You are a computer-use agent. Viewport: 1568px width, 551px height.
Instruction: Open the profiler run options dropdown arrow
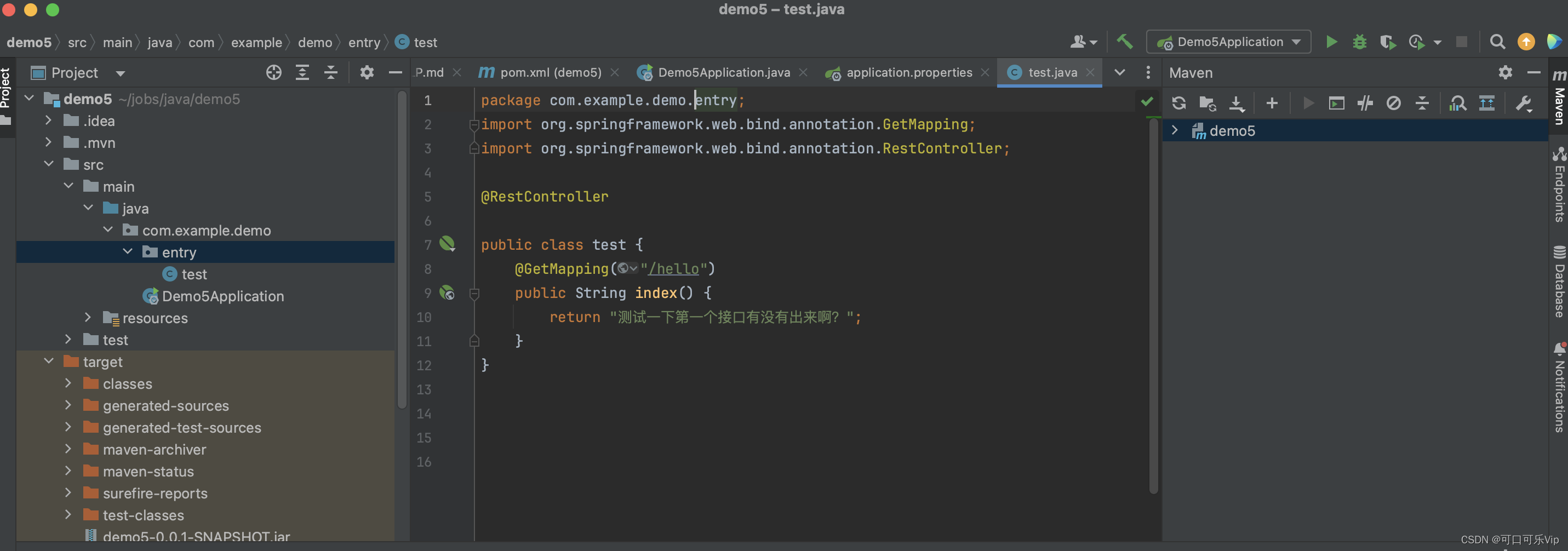coord(1437,43)
